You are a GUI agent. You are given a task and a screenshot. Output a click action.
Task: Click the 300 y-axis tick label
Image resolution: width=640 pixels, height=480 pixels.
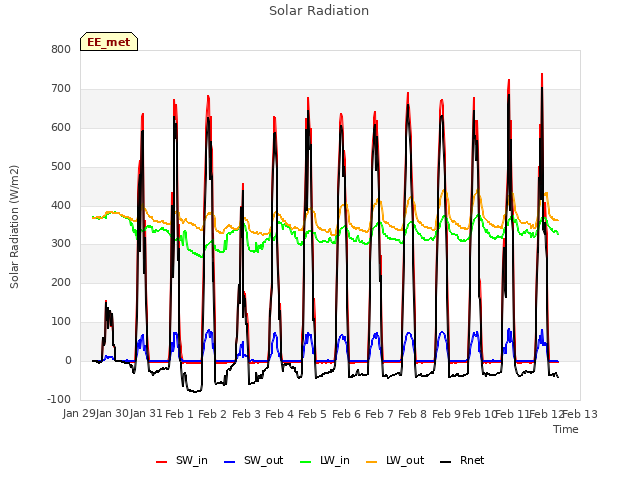61,244
